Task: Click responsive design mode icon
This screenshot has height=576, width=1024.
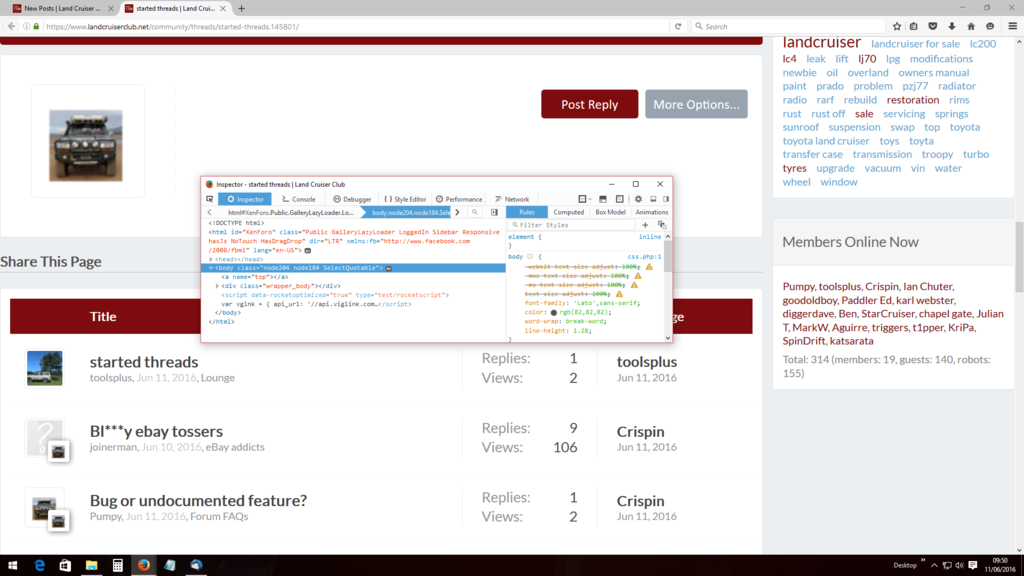Action: click(620, 199)
